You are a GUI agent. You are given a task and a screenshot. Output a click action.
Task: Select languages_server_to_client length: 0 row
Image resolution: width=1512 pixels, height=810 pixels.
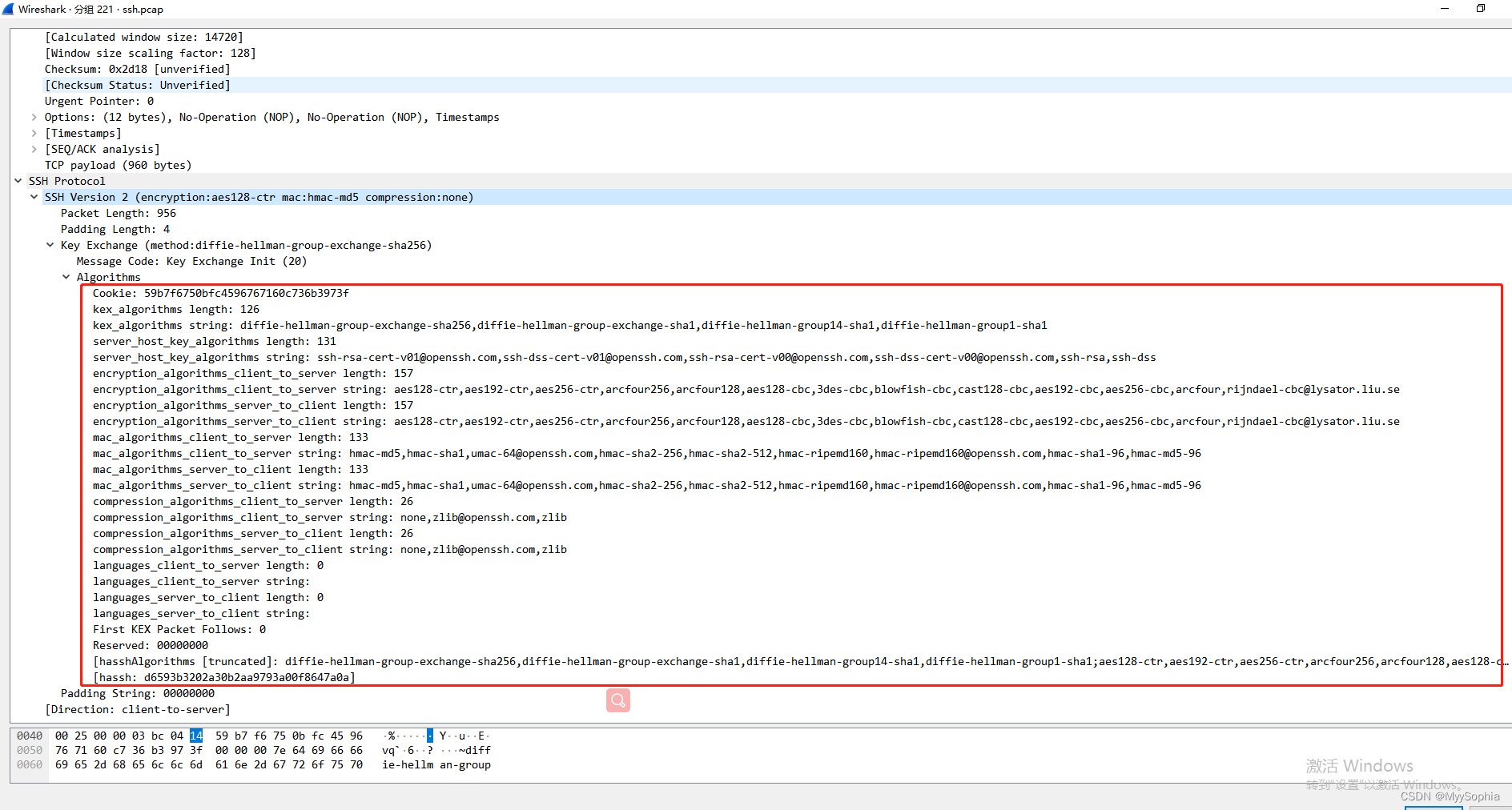point(208,597)
